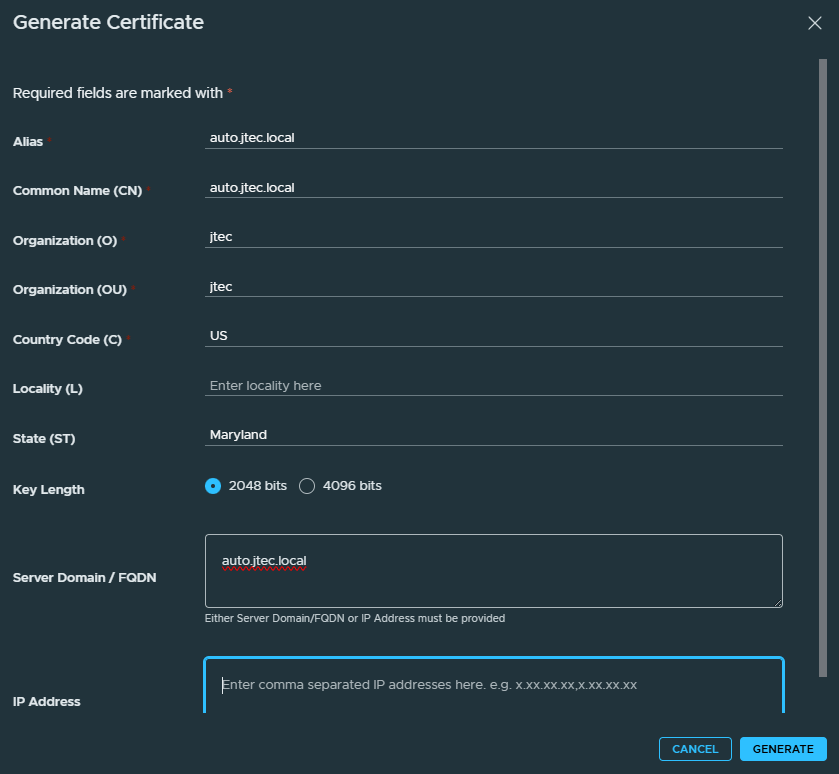Click the State field containing Maryland
Screen dimensions: 839x774
pos(493,435)
